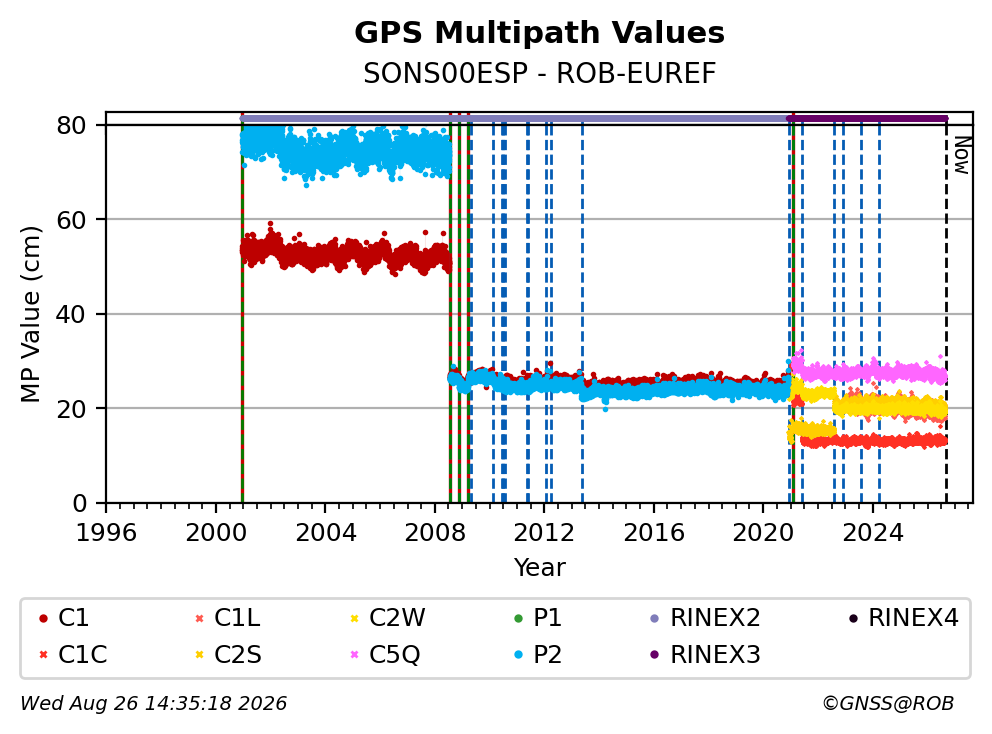Click the C2W legend marker
Image resolution: width=992 pixels, height=734 pixels.
[x=354, y=618]
